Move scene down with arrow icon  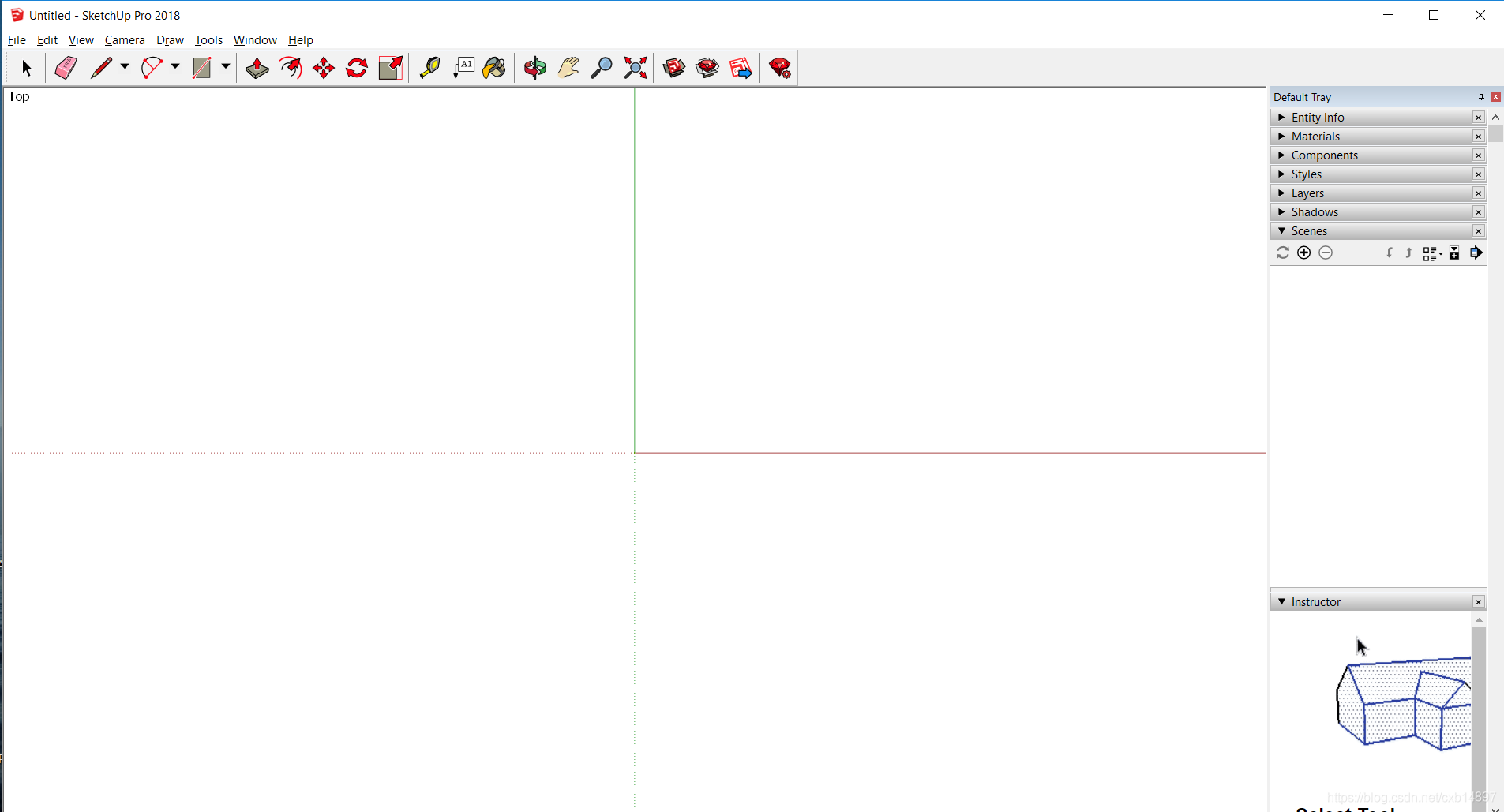[1390, 253]
